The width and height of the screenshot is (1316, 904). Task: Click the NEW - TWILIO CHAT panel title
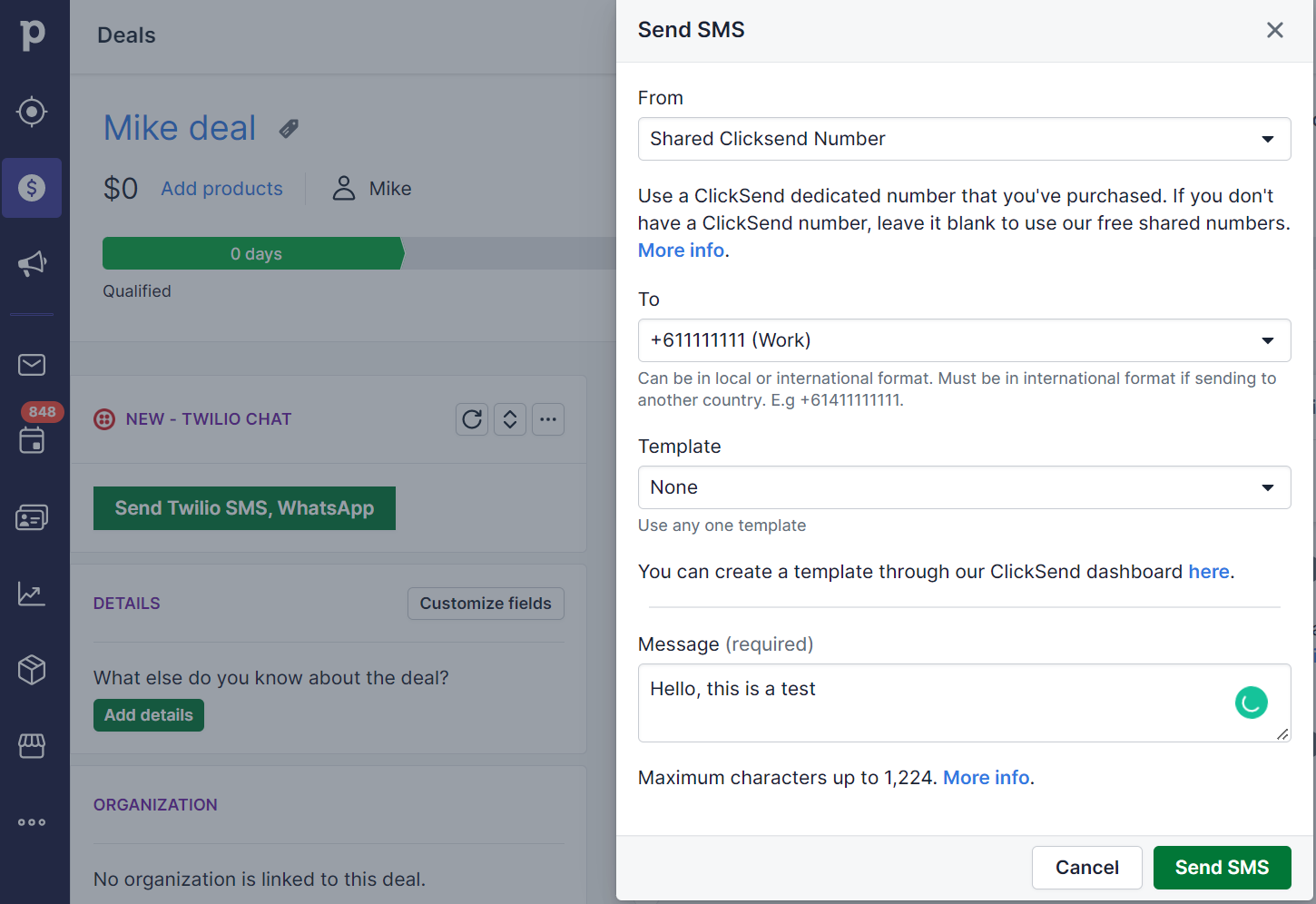pos(209,419)
